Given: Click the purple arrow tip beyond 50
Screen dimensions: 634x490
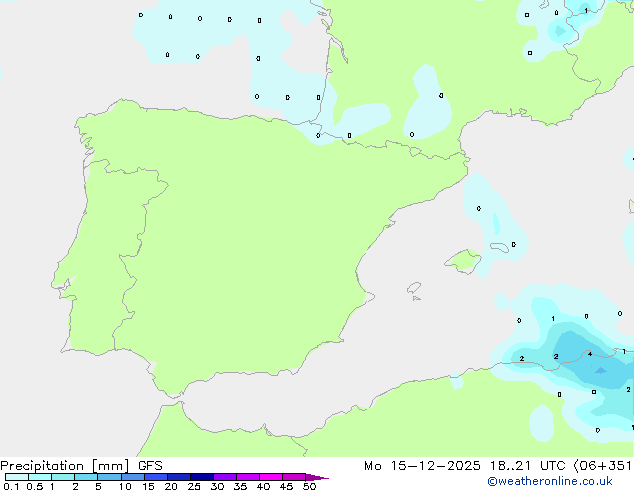Looking at the screenshot, I should click(x=317, y=477).
